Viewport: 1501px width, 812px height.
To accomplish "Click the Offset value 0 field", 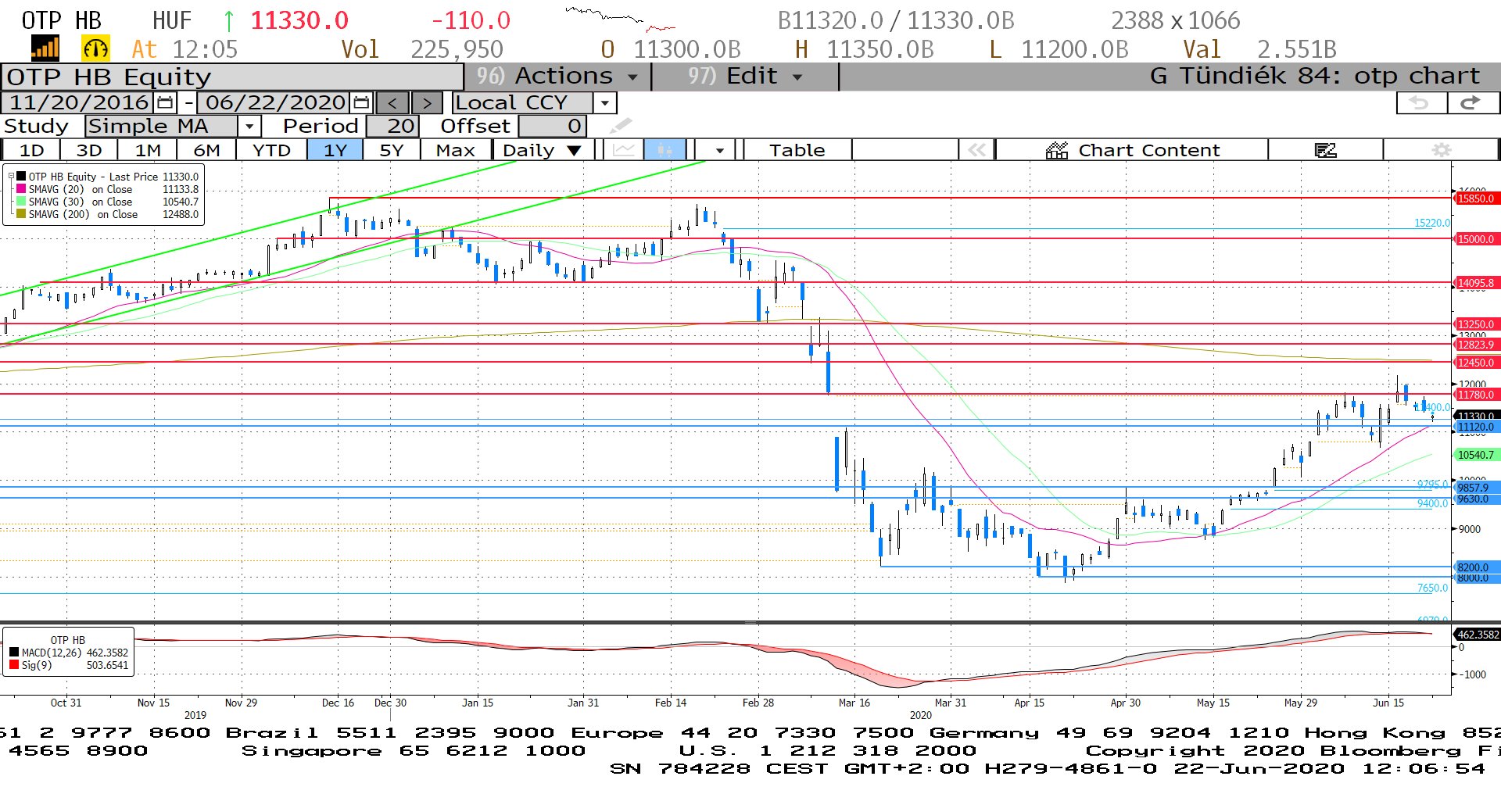I will (x=552, y=126).
